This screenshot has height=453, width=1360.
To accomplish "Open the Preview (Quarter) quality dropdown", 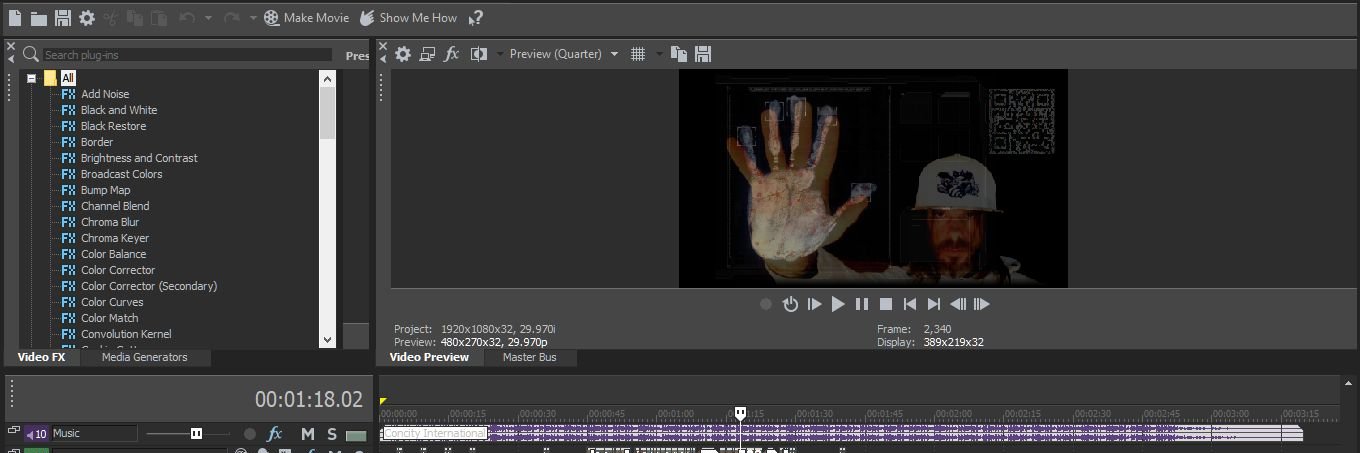I will tap(564, 54).
